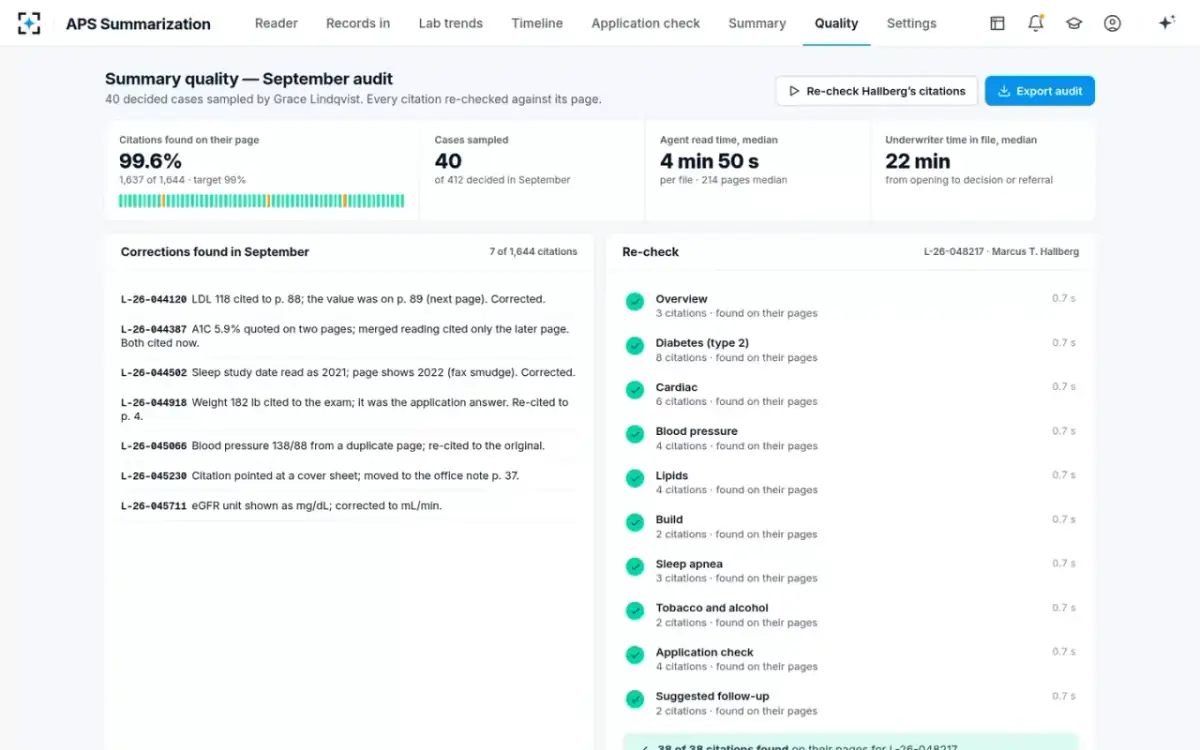
Task: Click the 40 cases sampled value
Action: pos(448,161)
